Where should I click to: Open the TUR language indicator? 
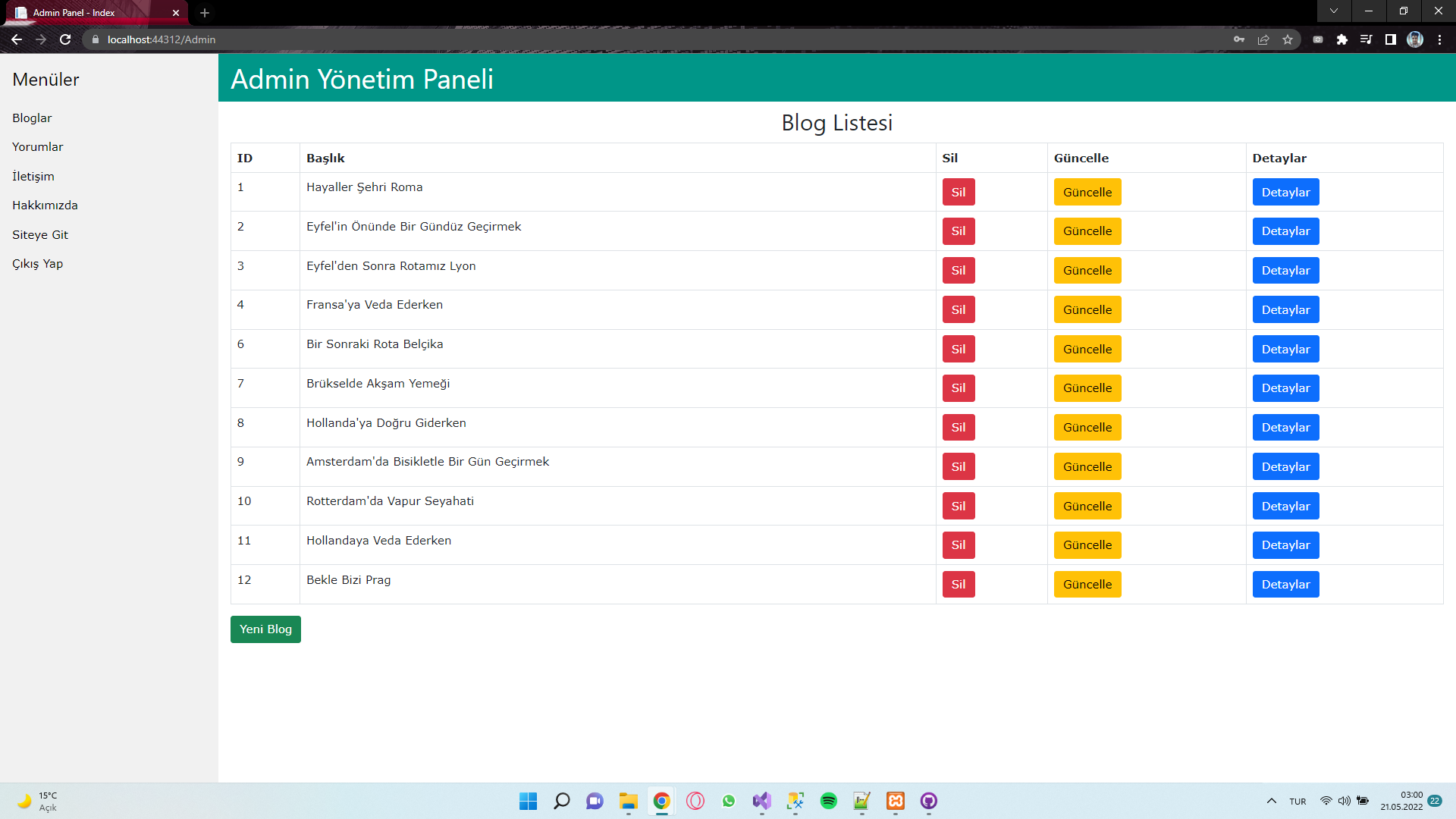[1298, 802]
